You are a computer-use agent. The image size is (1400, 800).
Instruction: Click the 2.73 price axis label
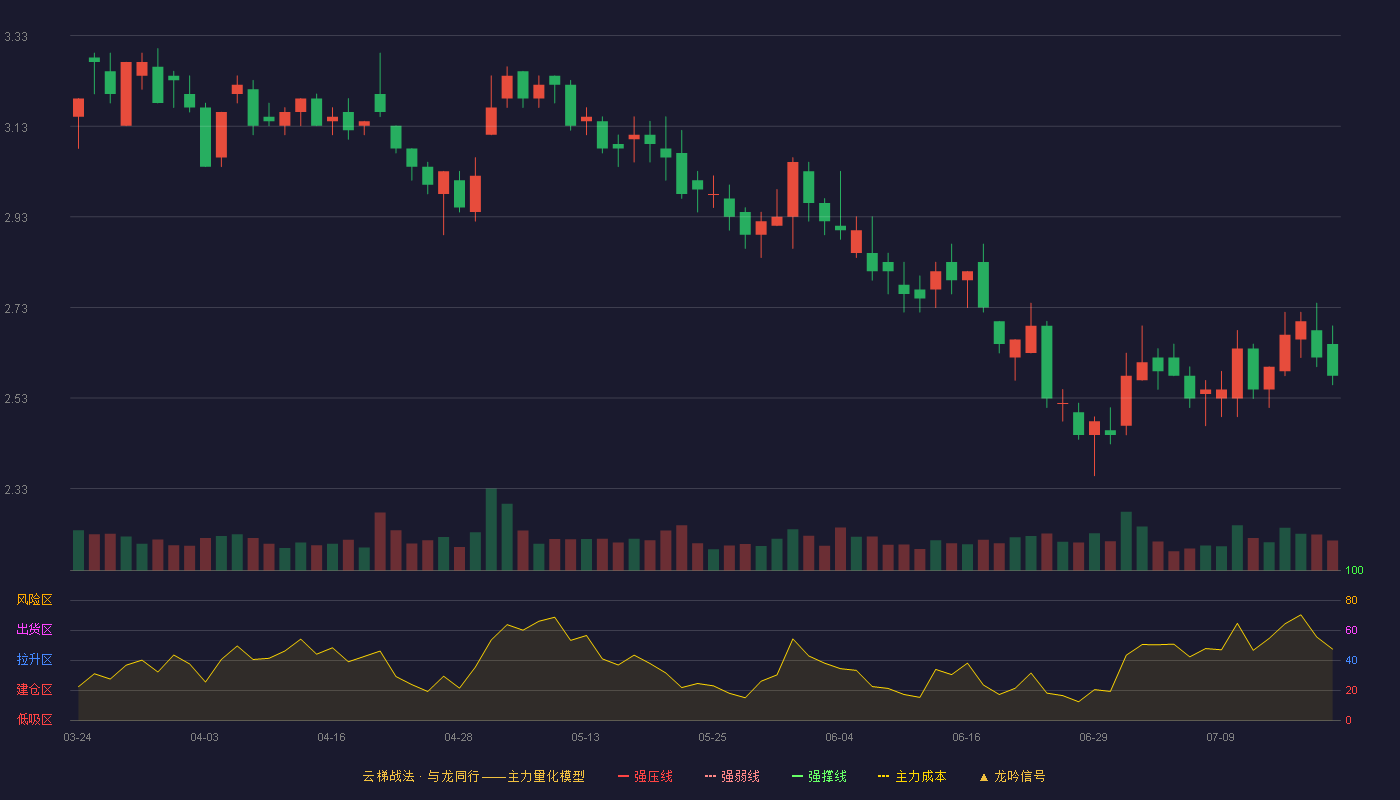pyautogui.click(x=16, y=309)
